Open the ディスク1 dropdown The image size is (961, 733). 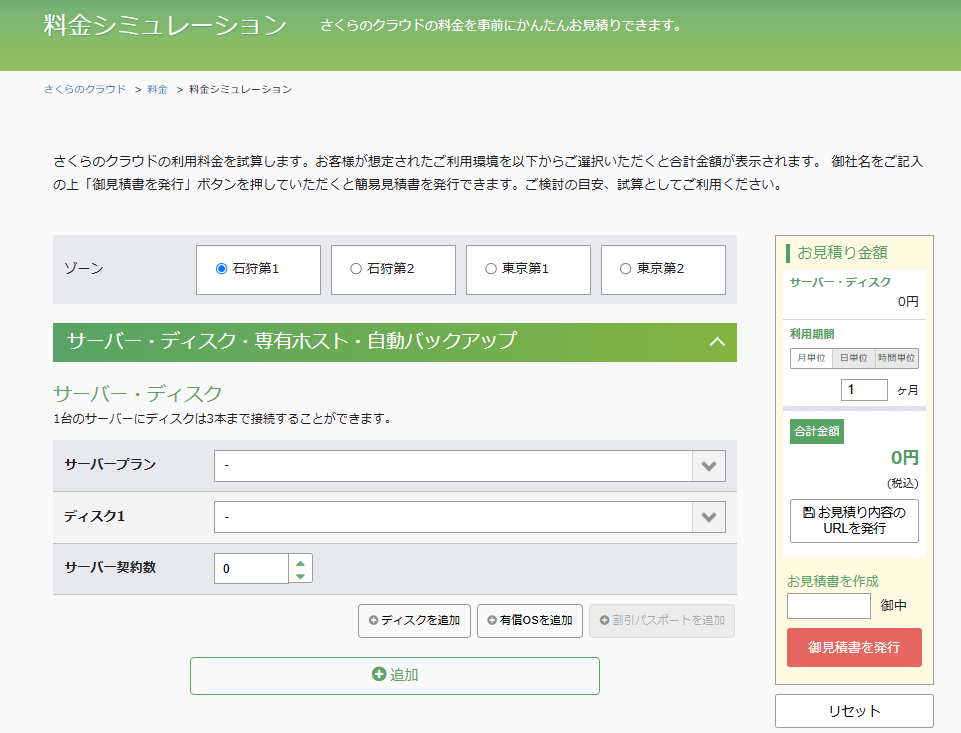469,517
